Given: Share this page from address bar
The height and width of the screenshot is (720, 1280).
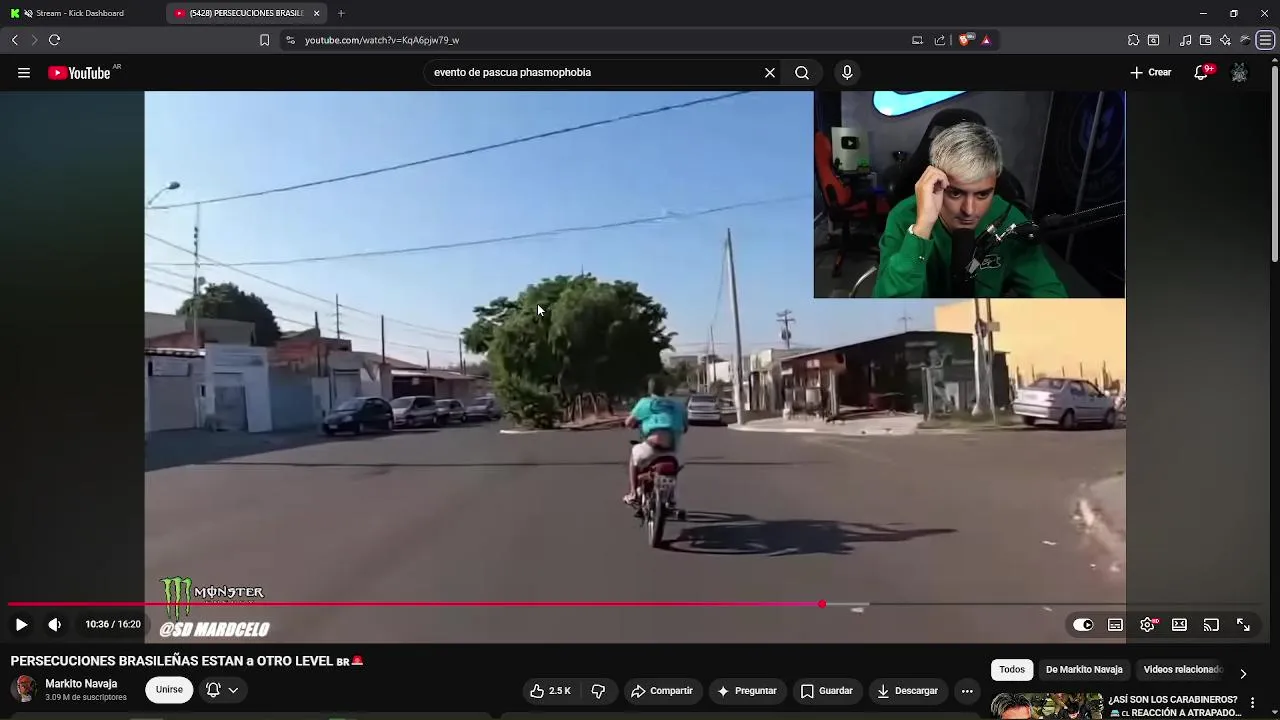Looking at the screenshot, I should point(940,40).
